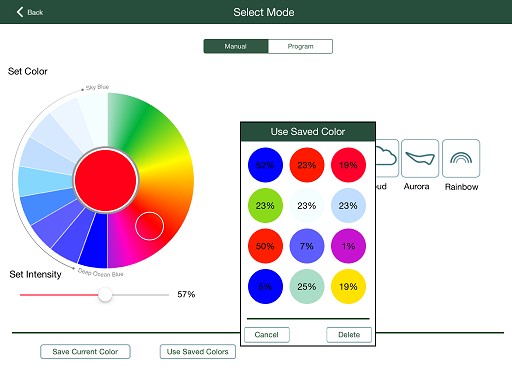The image size is (512, 384).
Task: Tap the partially hidden Cloud effect icon
Action: click(x=387, y=158)
